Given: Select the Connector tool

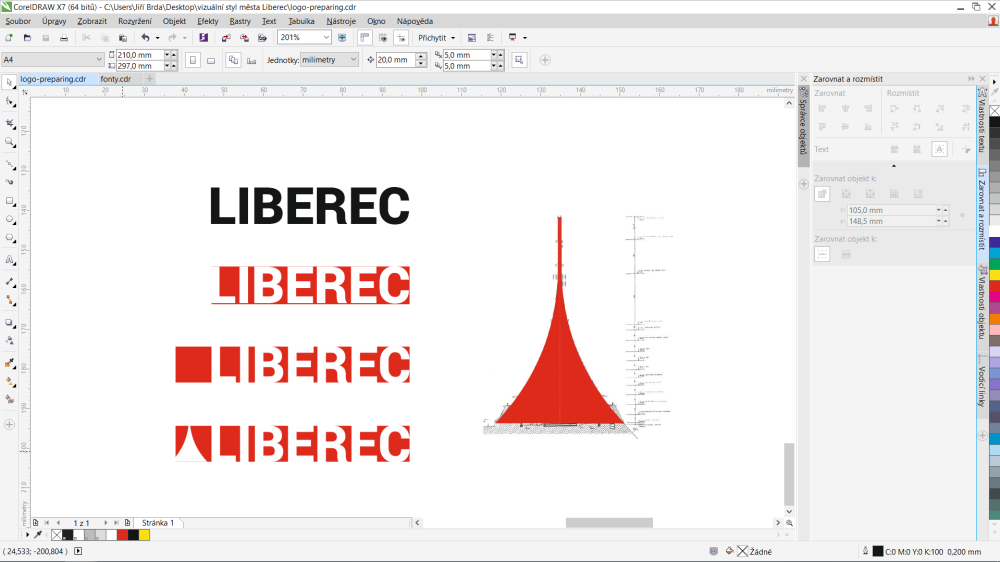Looking at the screenshot, I should pos(10,300).
